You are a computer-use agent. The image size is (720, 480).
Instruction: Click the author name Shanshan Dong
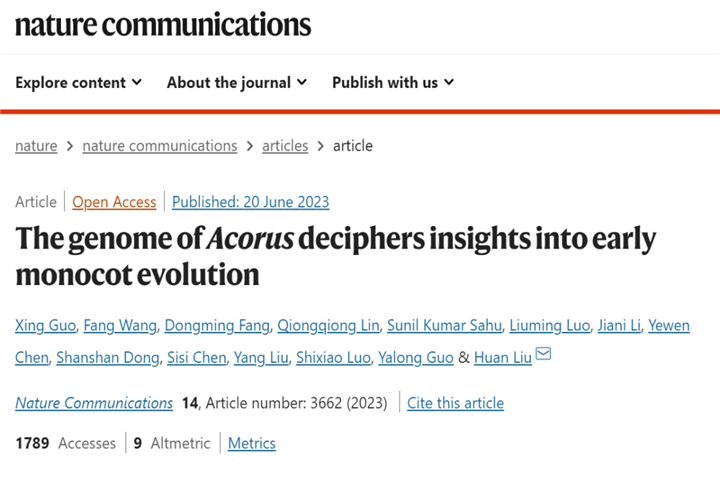108,358
